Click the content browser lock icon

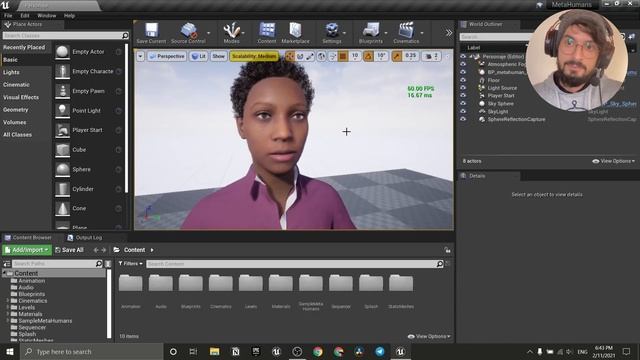tap(448, 250)
